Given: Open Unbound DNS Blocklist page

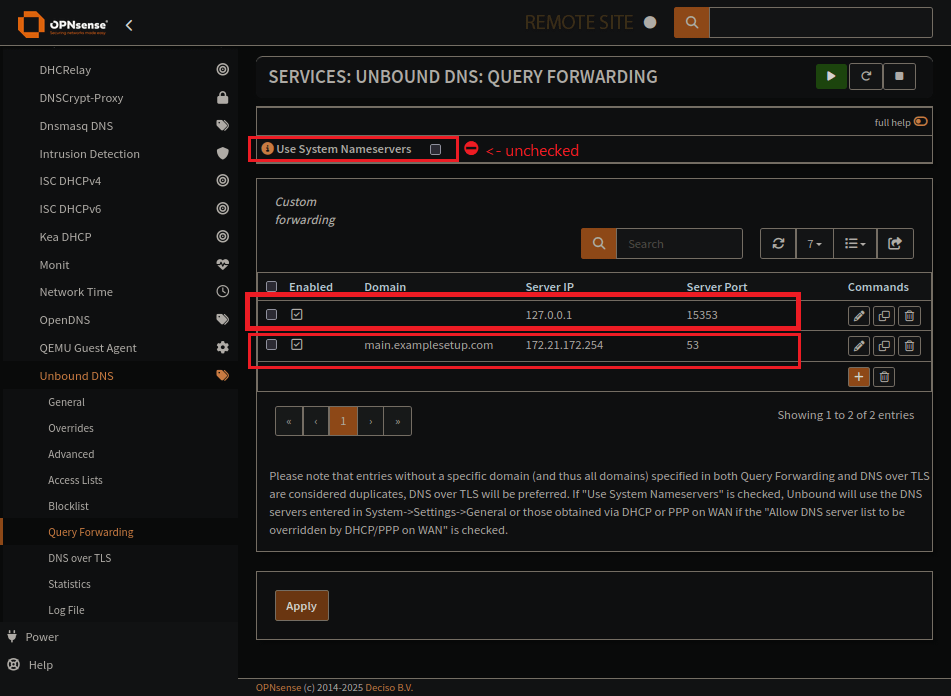Looking at the screenshot, I should tap(69, 506).
